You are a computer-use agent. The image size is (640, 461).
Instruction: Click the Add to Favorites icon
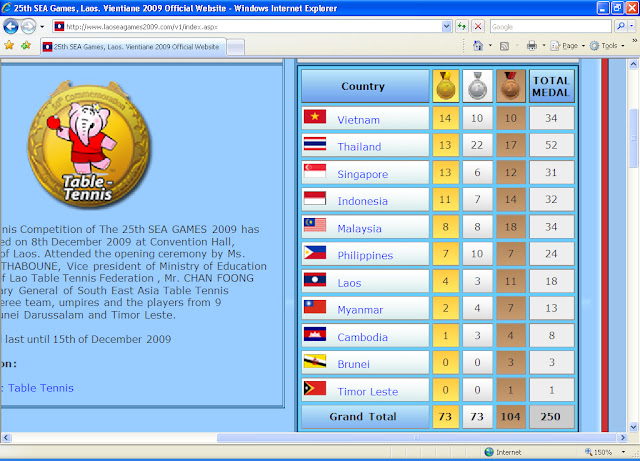pos(26,45)
